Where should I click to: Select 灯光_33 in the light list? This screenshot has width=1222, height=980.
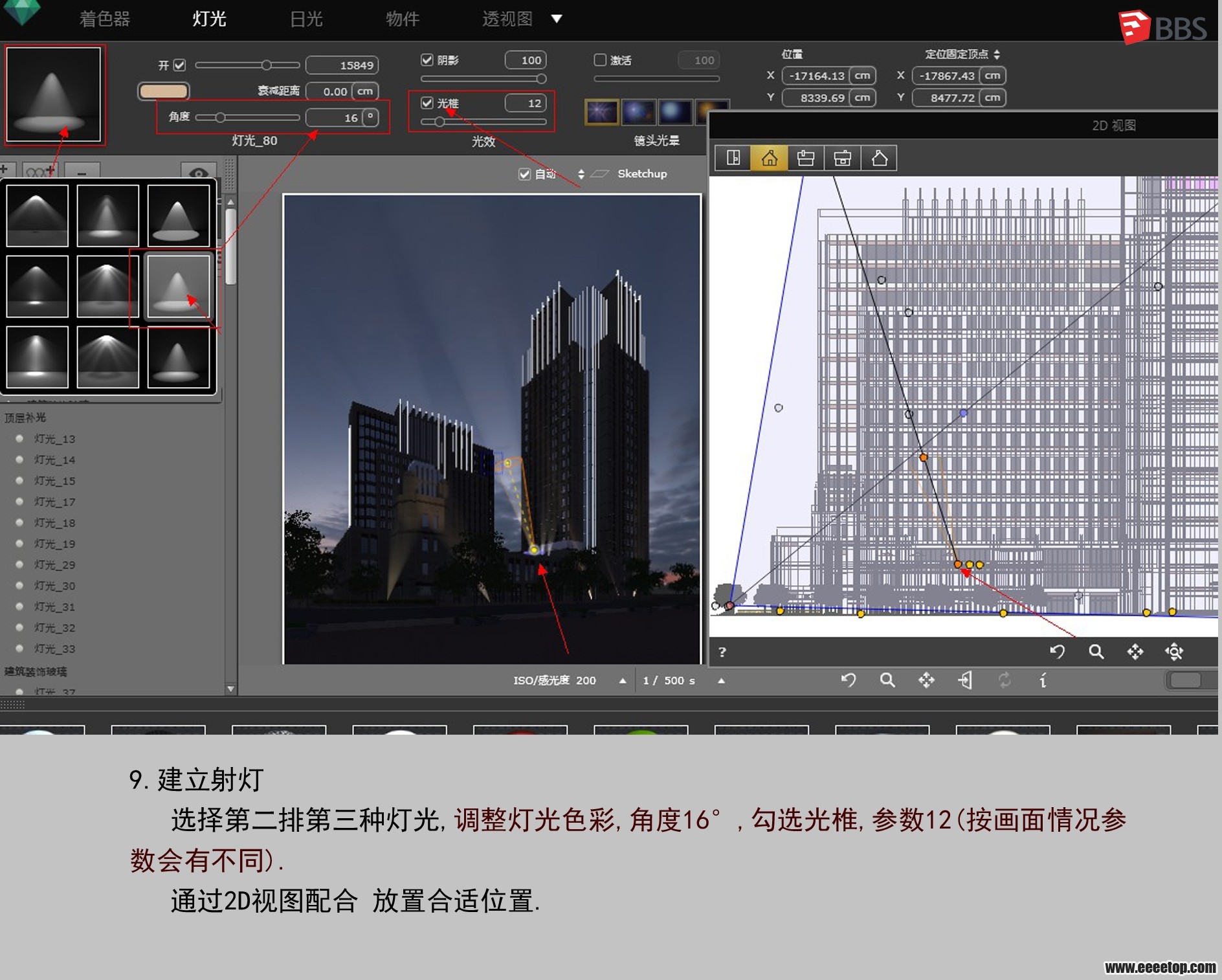[x=54, y=649]
